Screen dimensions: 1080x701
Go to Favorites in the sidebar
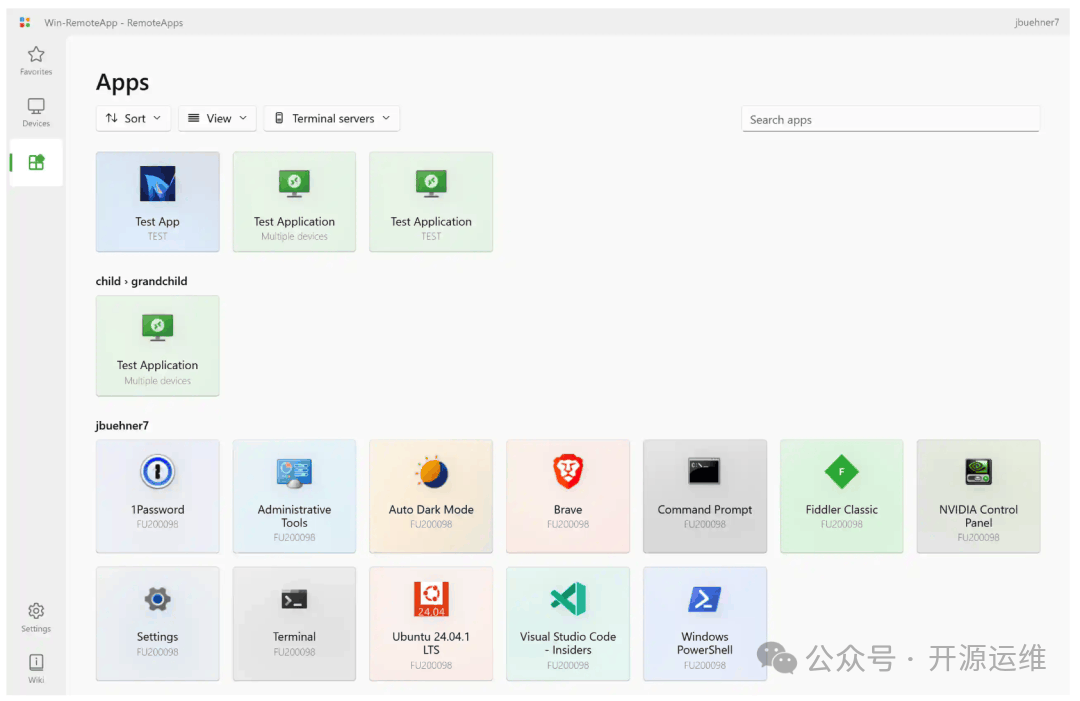pos(36,60)
